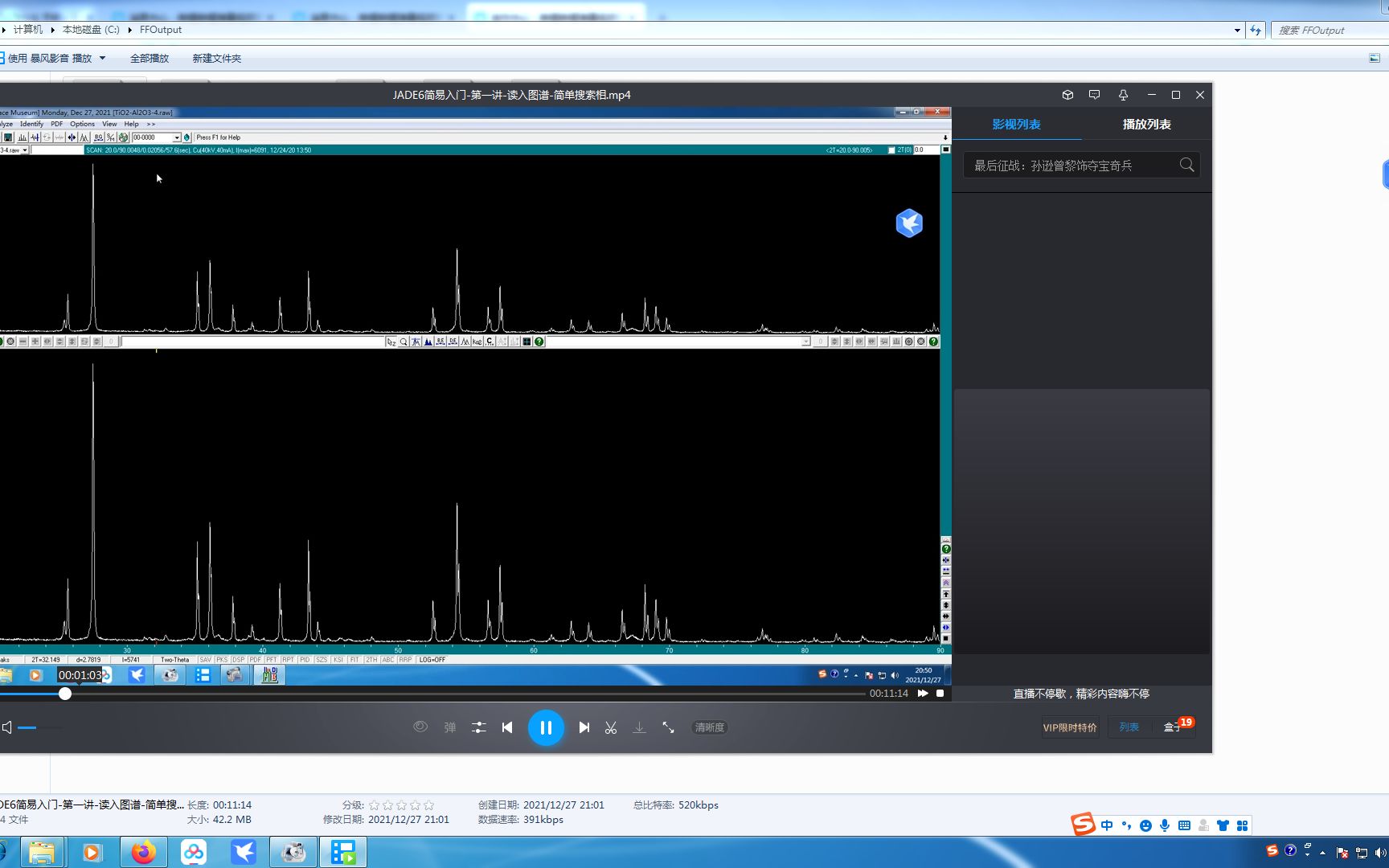Open the scissors clip tool

click(x=611, y=727)
